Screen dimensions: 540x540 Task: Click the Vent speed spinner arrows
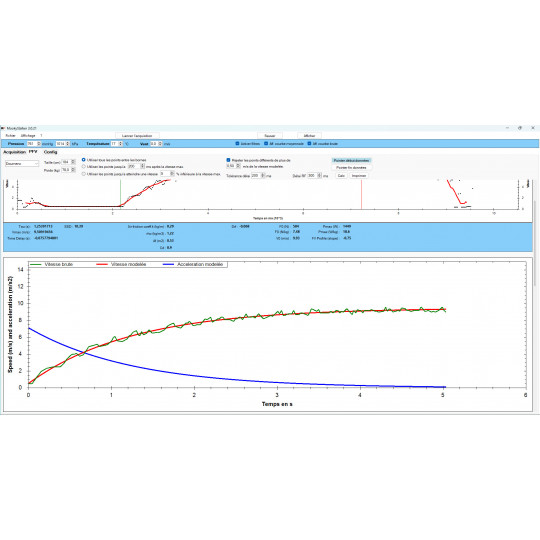click(160, 144)
